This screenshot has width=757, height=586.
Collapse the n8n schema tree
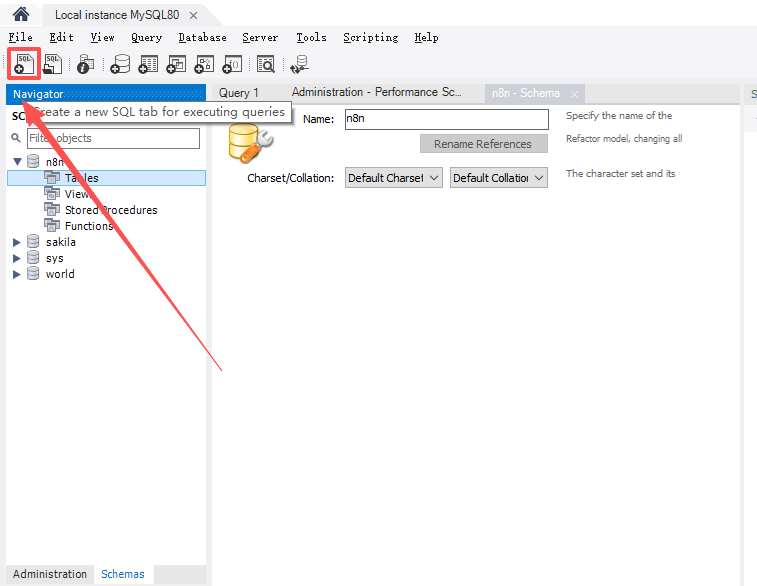click(x=17, y=161)
